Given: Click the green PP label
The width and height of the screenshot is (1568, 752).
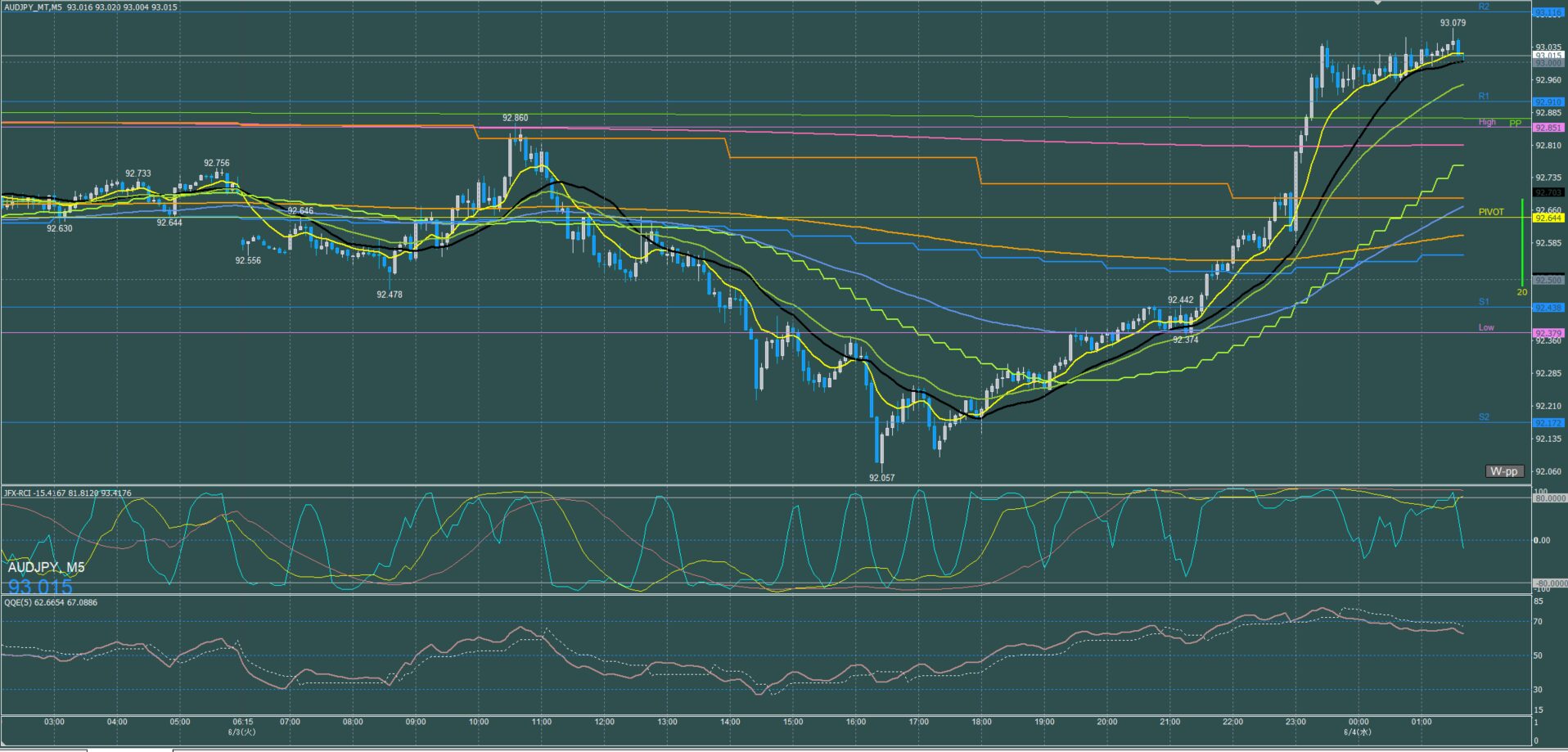Looking at the screenshot, I should pos(1515,124).
